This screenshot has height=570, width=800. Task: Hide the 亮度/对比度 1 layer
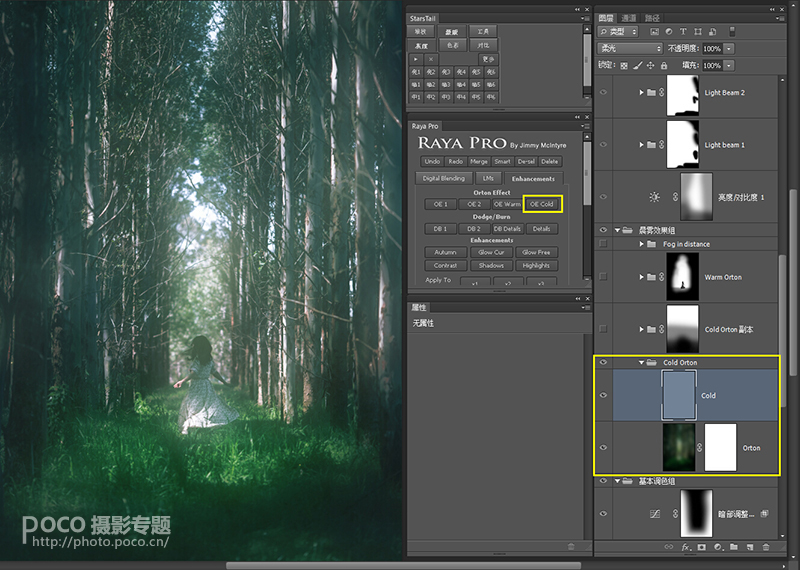tap(604, 196)
